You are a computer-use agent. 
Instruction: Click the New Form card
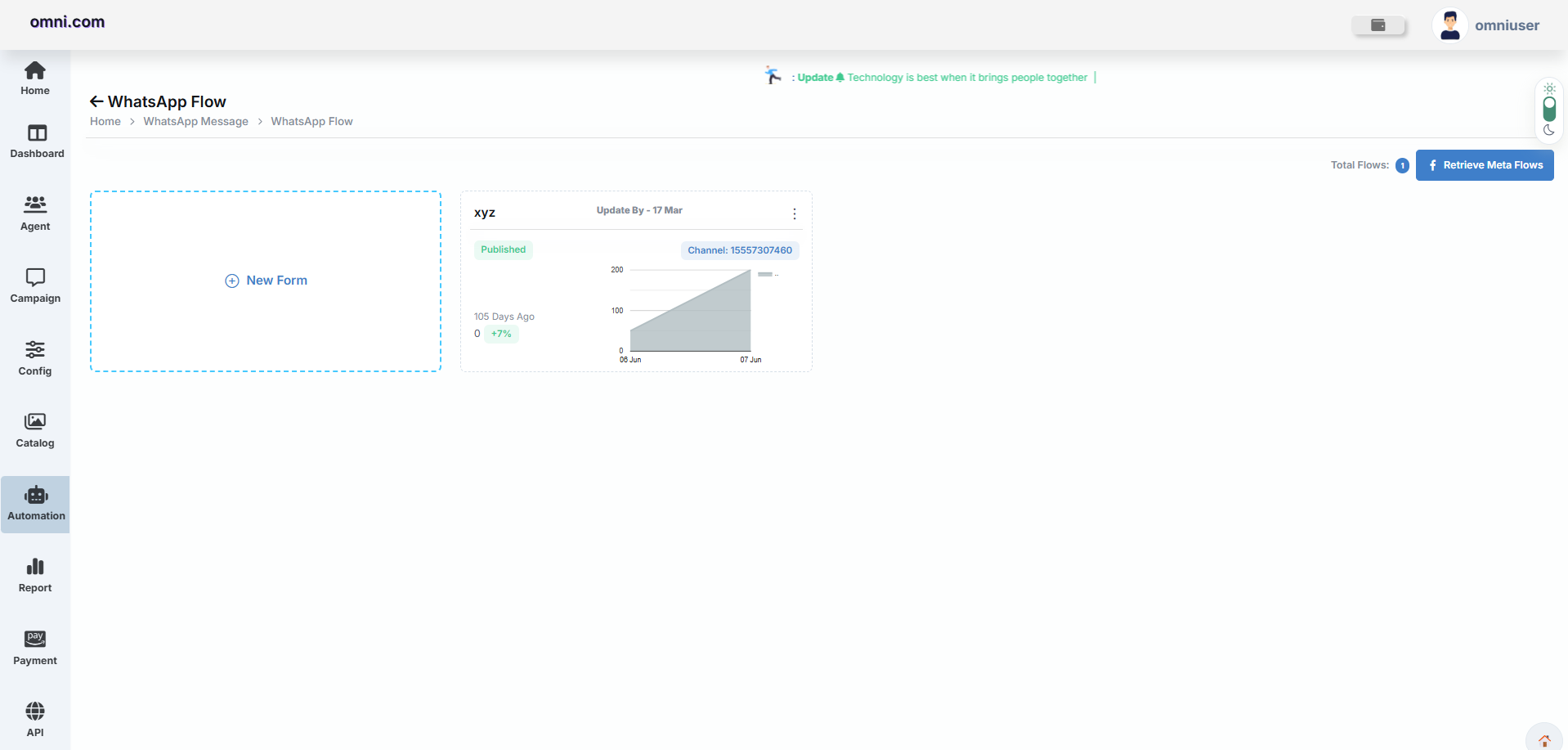[x=266, y=281]
